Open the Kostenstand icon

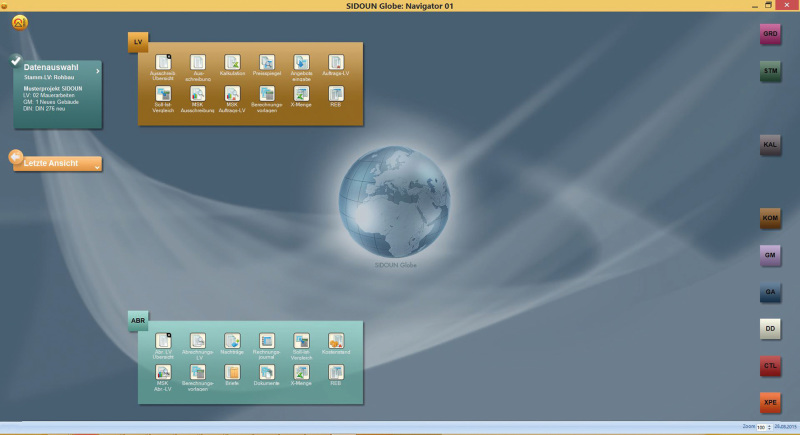tap(336, 341)
